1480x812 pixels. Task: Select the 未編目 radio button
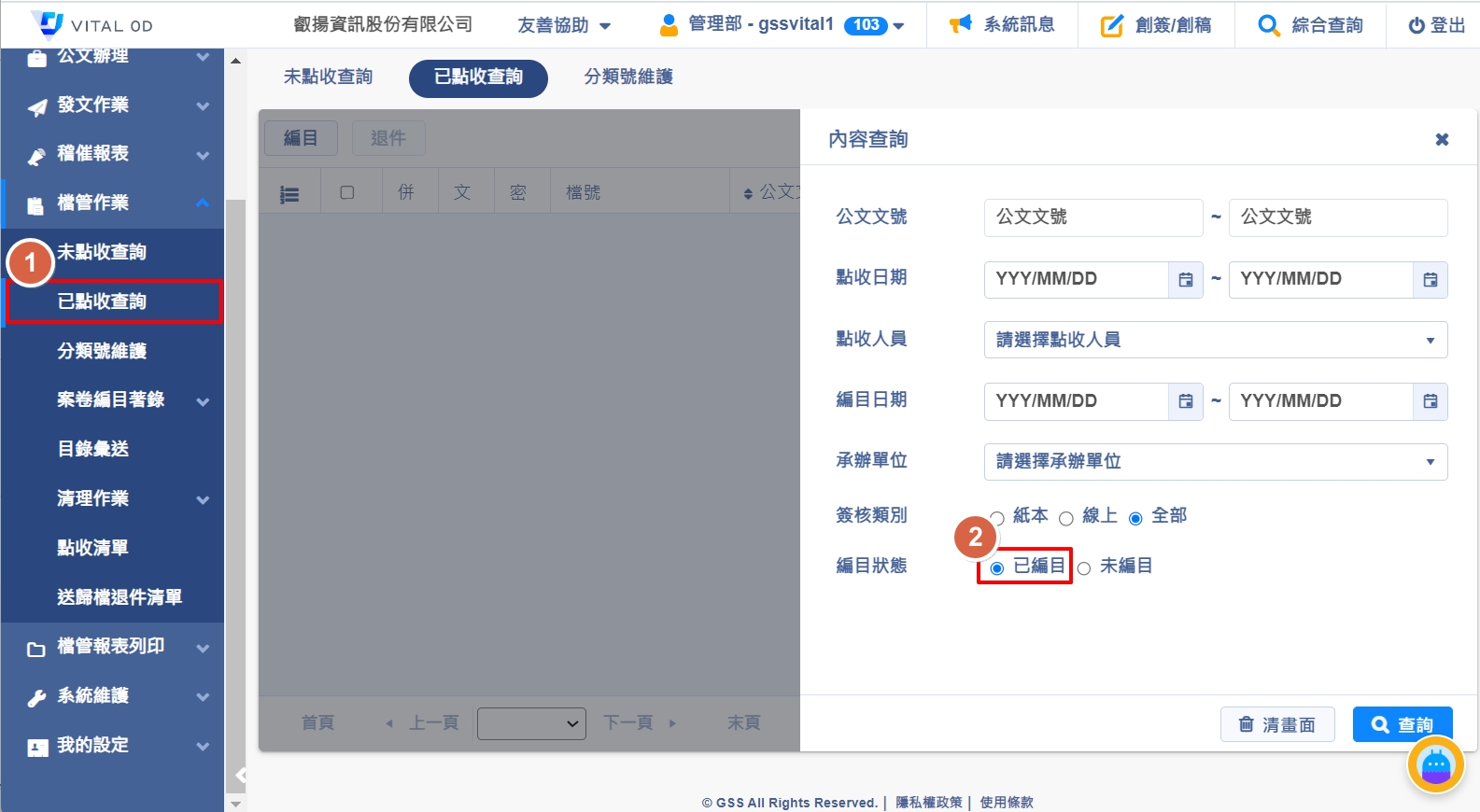(x=1084, y=567)
